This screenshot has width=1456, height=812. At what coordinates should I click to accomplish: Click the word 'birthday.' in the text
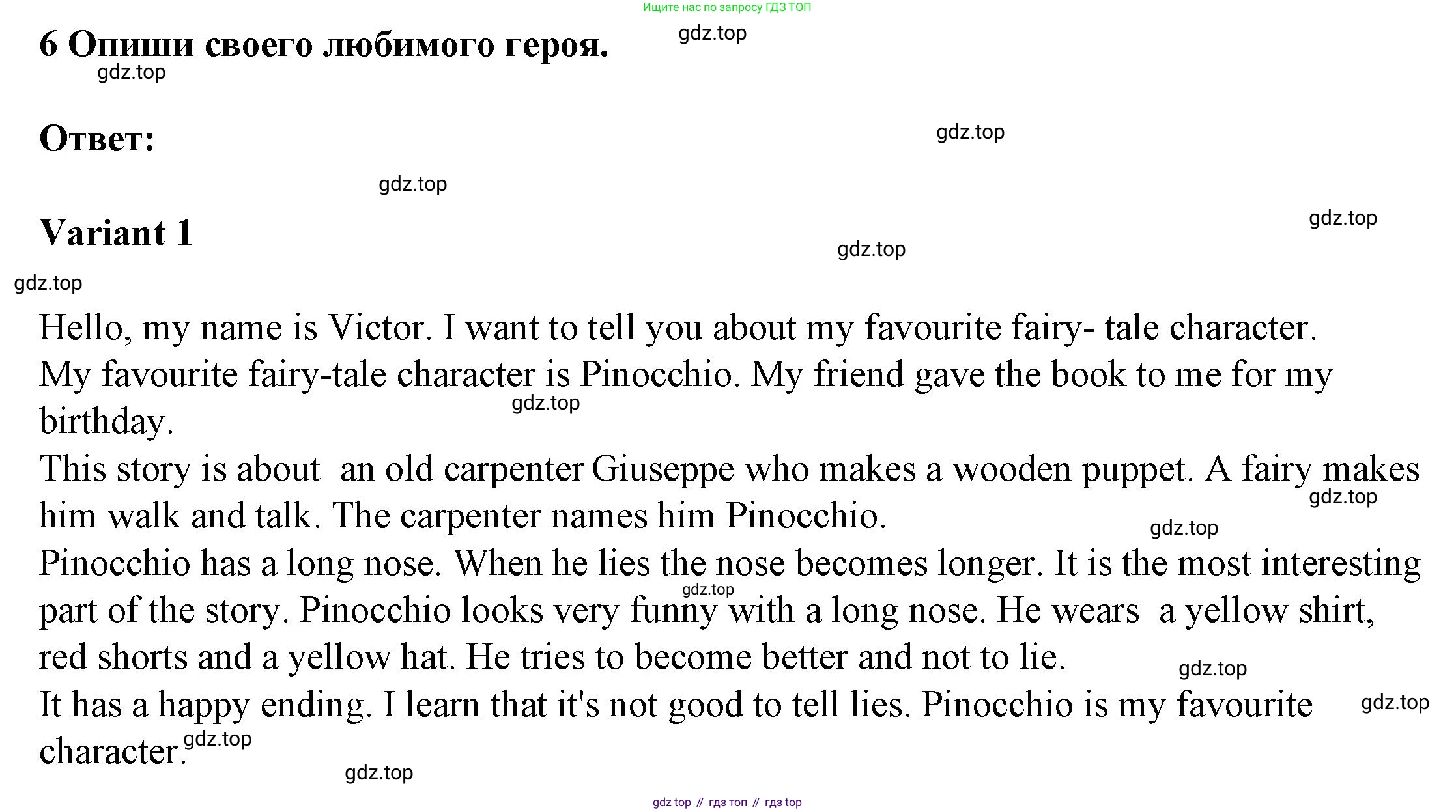pyautogui.click(x=107, y=422)
